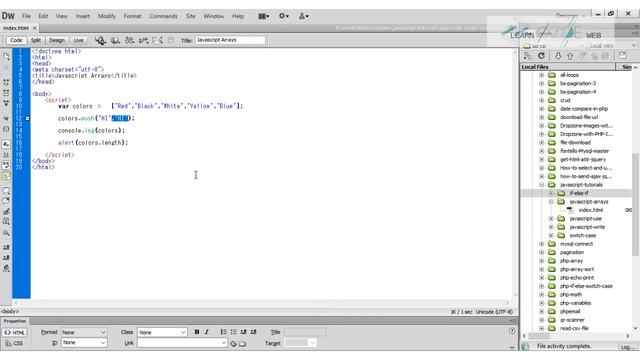Open the Edit menu
This screenshot has width=640, height=360.
[43, 16]
